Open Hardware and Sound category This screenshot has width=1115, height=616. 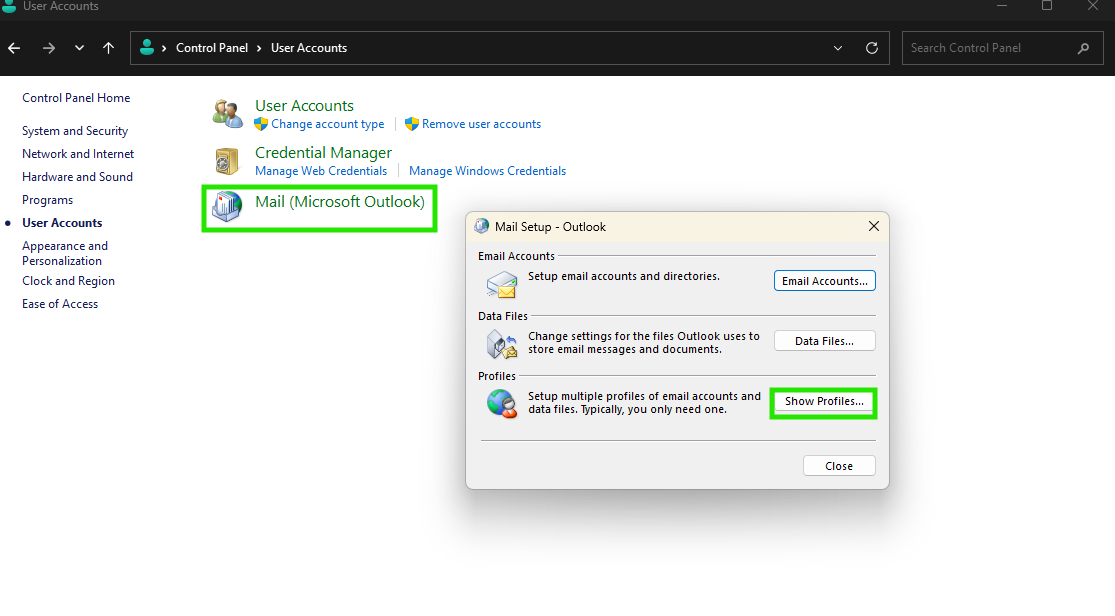click(x=77, y=177)
